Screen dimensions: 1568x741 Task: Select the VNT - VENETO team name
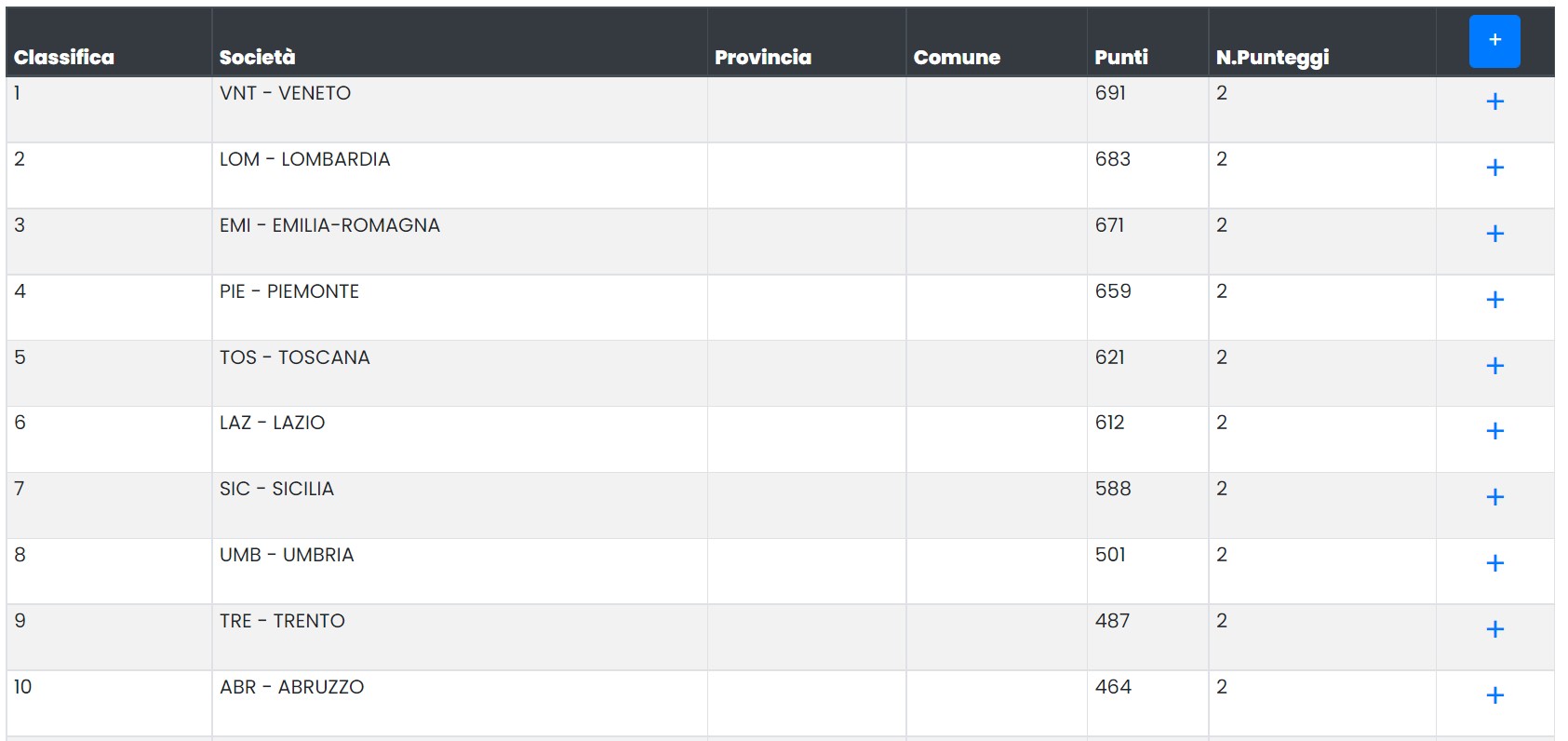[285, 93]
